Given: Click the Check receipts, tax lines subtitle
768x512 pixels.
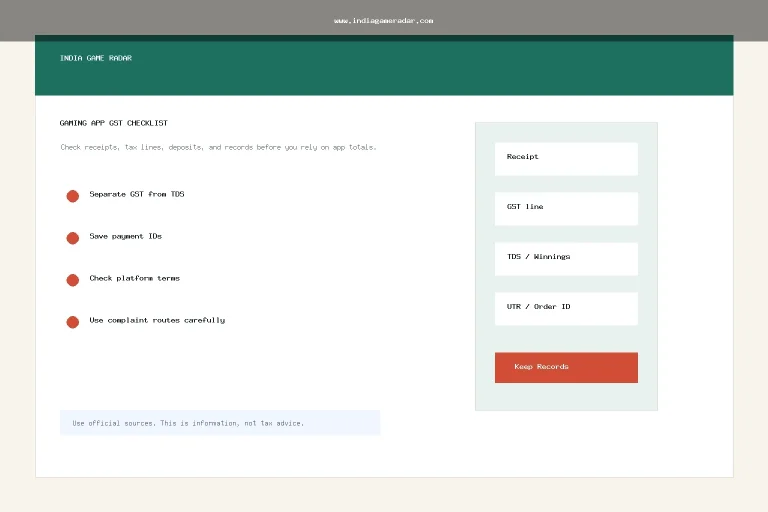Looking at the screenshot, I should click(x=218, y=147).
